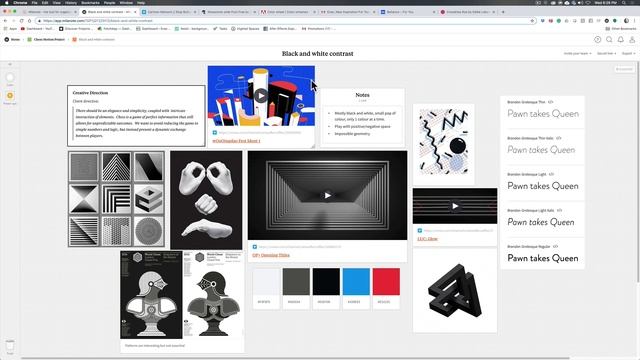Open the File menu in the menu bar
The height and width of the screenshot is (360, 640).
34,2
